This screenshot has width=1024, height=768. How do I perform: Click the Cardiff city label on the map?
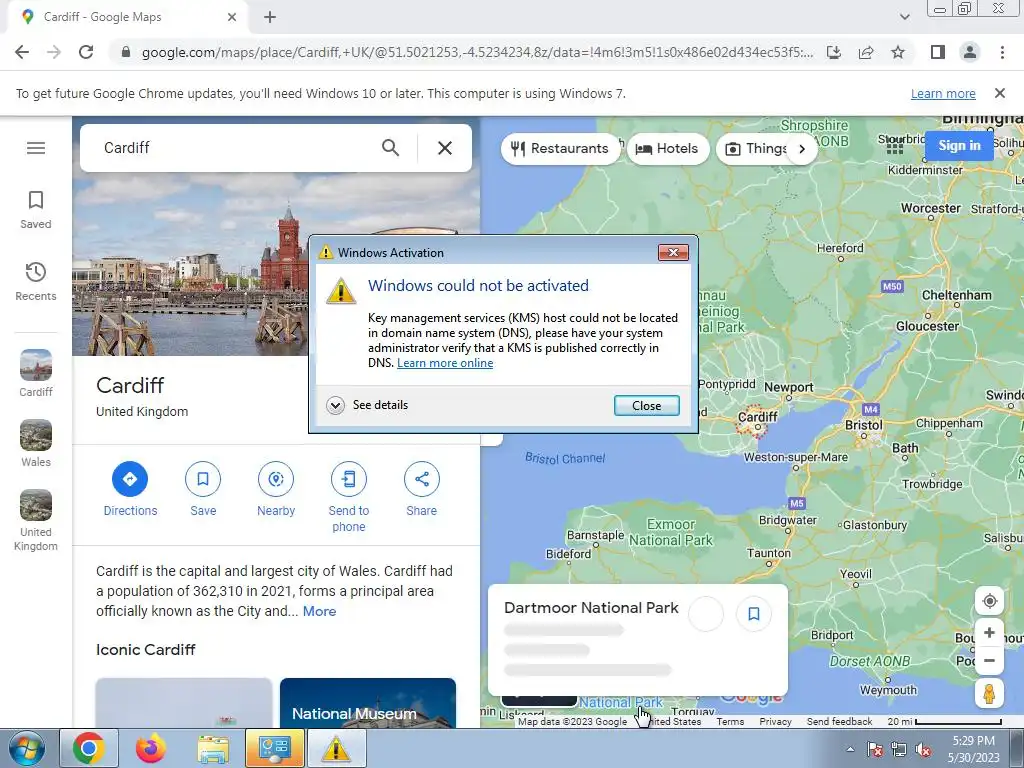758,416
